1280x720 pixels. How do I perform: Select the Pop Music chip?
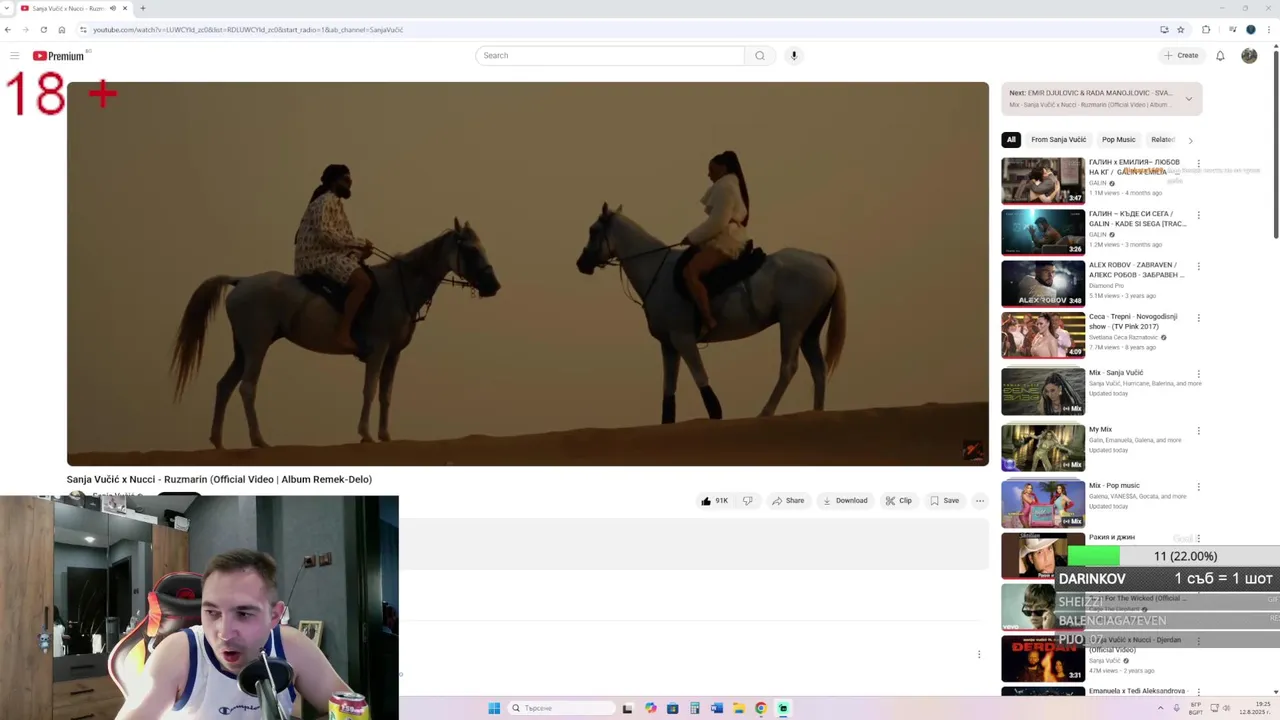pyautogui.click(x=1118, y=140)
